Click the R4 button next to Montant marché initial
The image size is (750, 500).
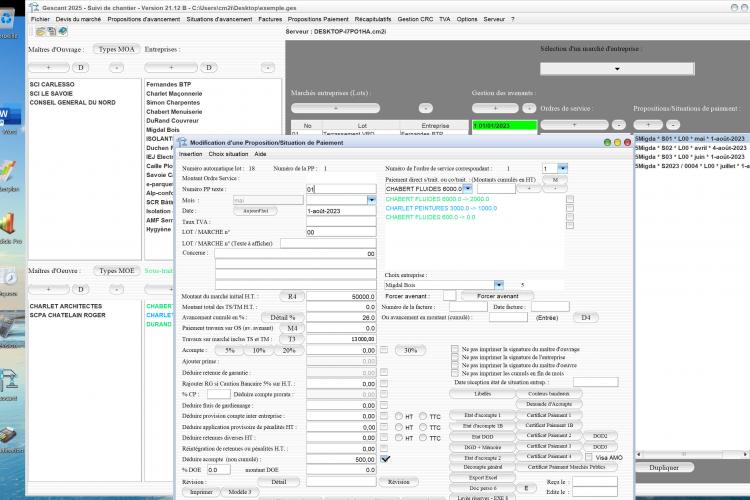pyautogui.click(x=292, y=297)
